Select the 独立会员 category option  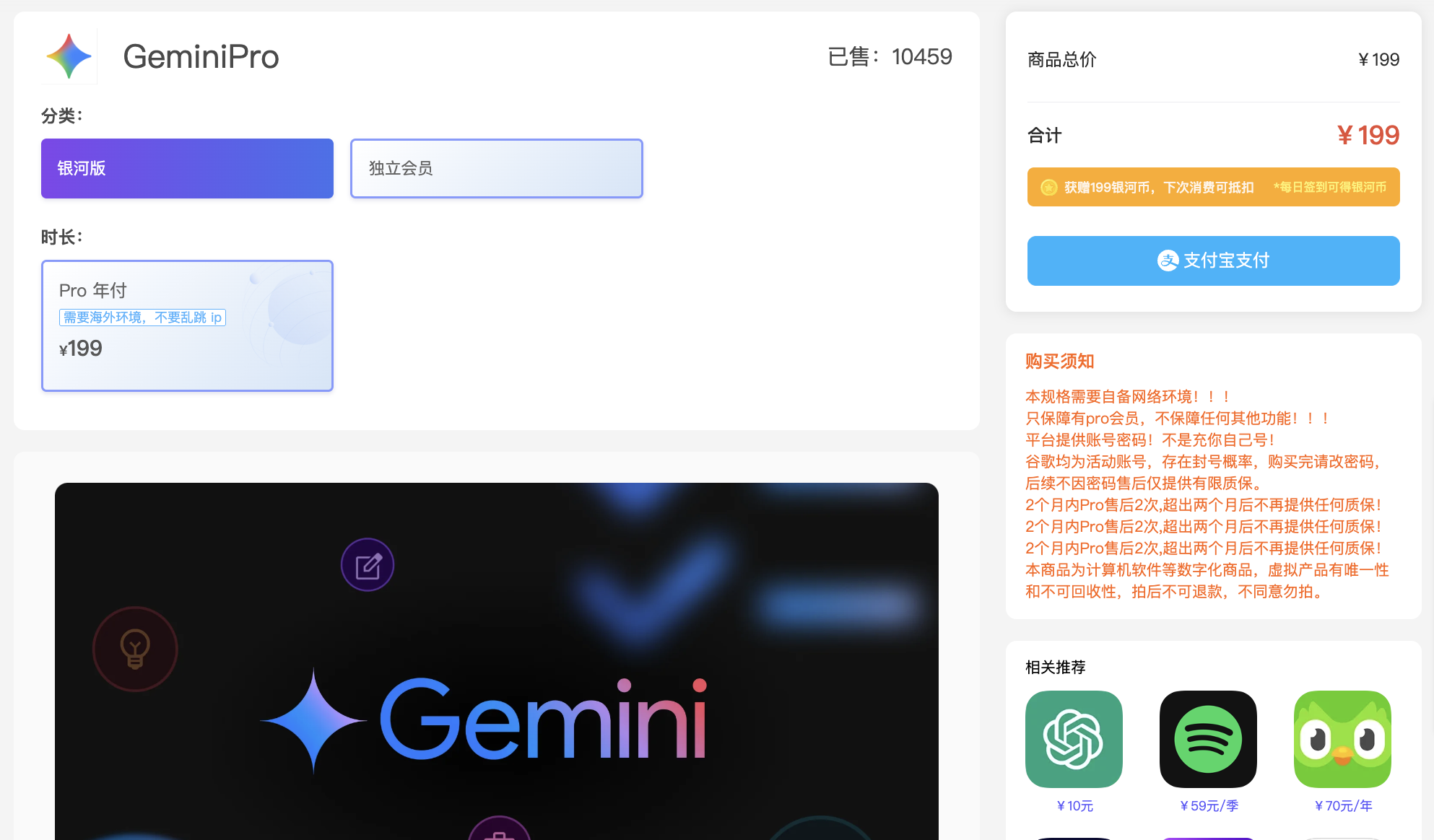coord(497,168)
